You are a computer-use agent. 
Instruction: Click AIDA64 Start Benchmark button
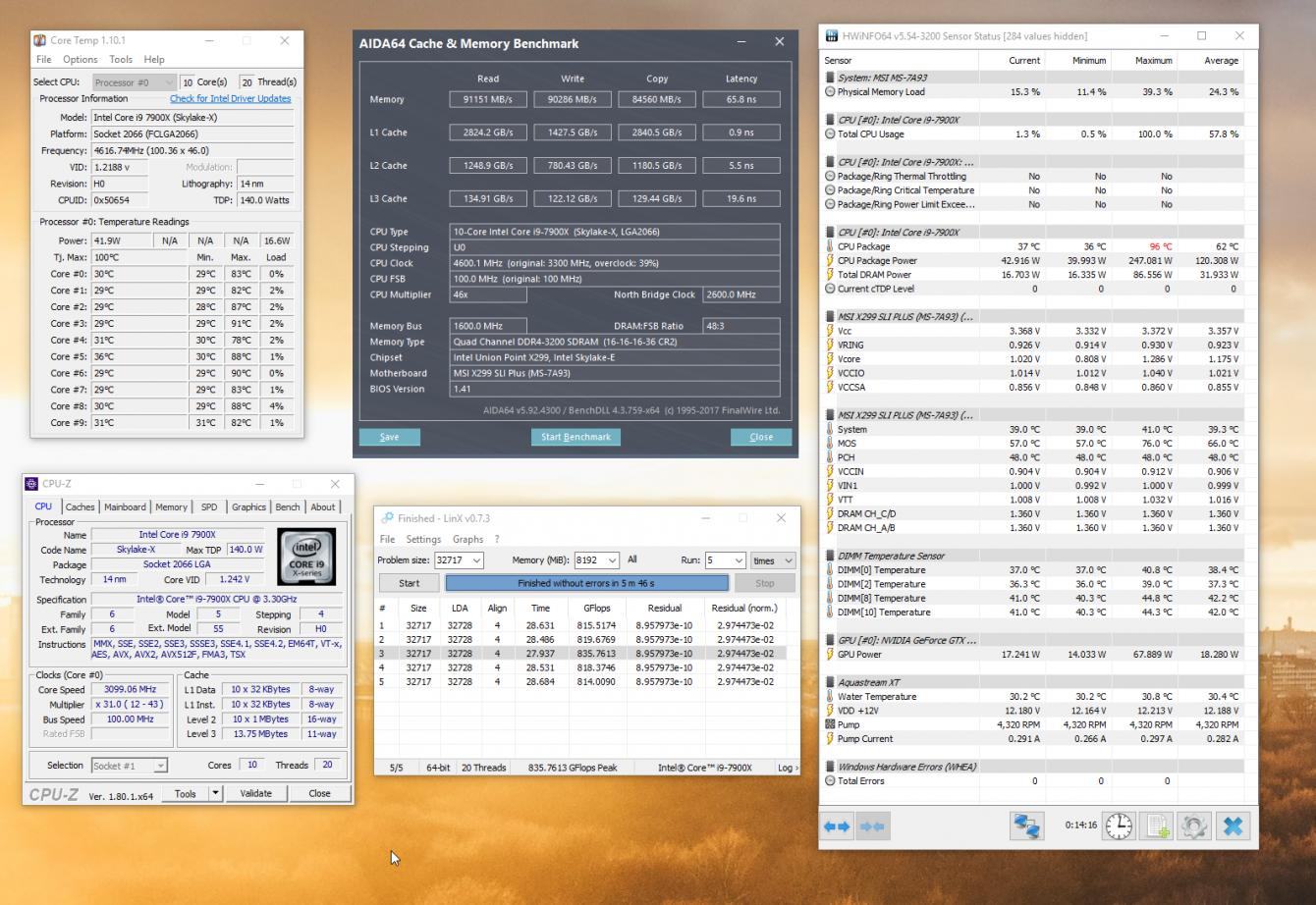click(x=576, y=437)
